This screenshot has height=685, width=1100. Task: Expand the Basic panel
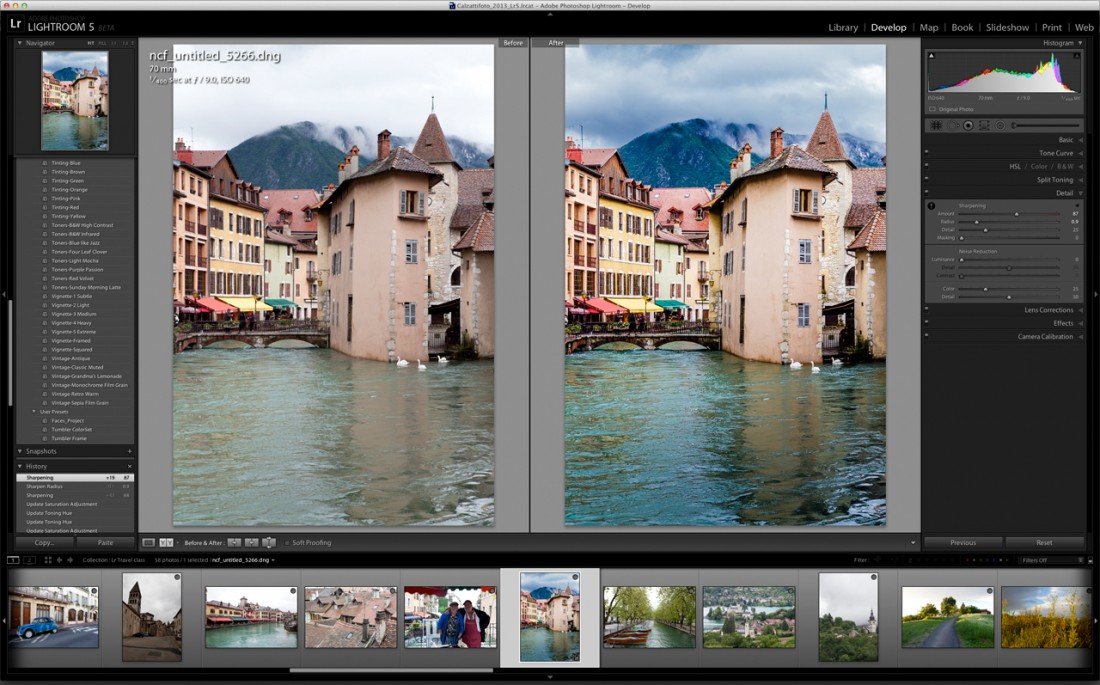(x=1066, y=140)
